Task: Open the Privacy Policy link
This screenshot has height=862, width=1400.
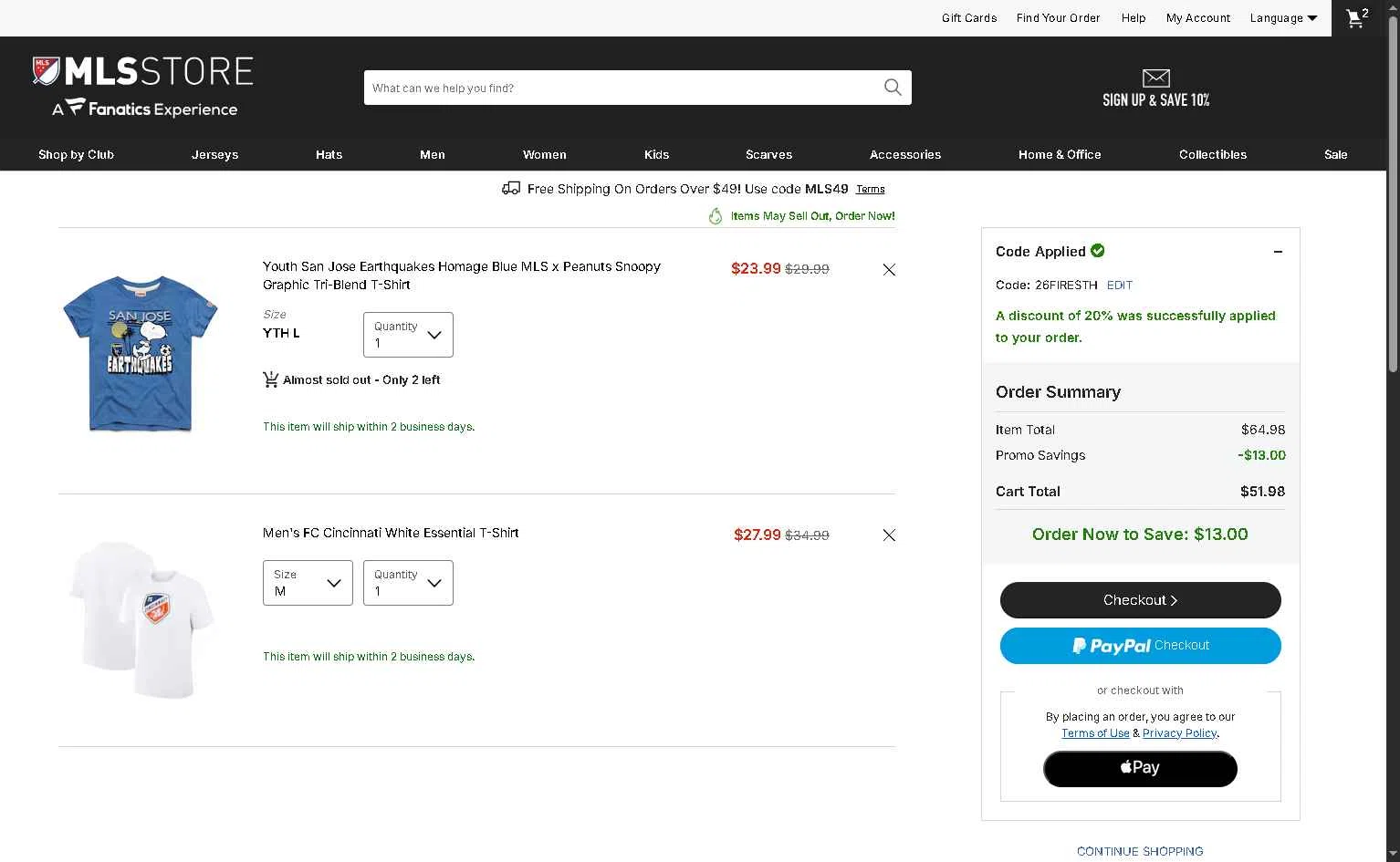Action: click(x=1180, y=733)
